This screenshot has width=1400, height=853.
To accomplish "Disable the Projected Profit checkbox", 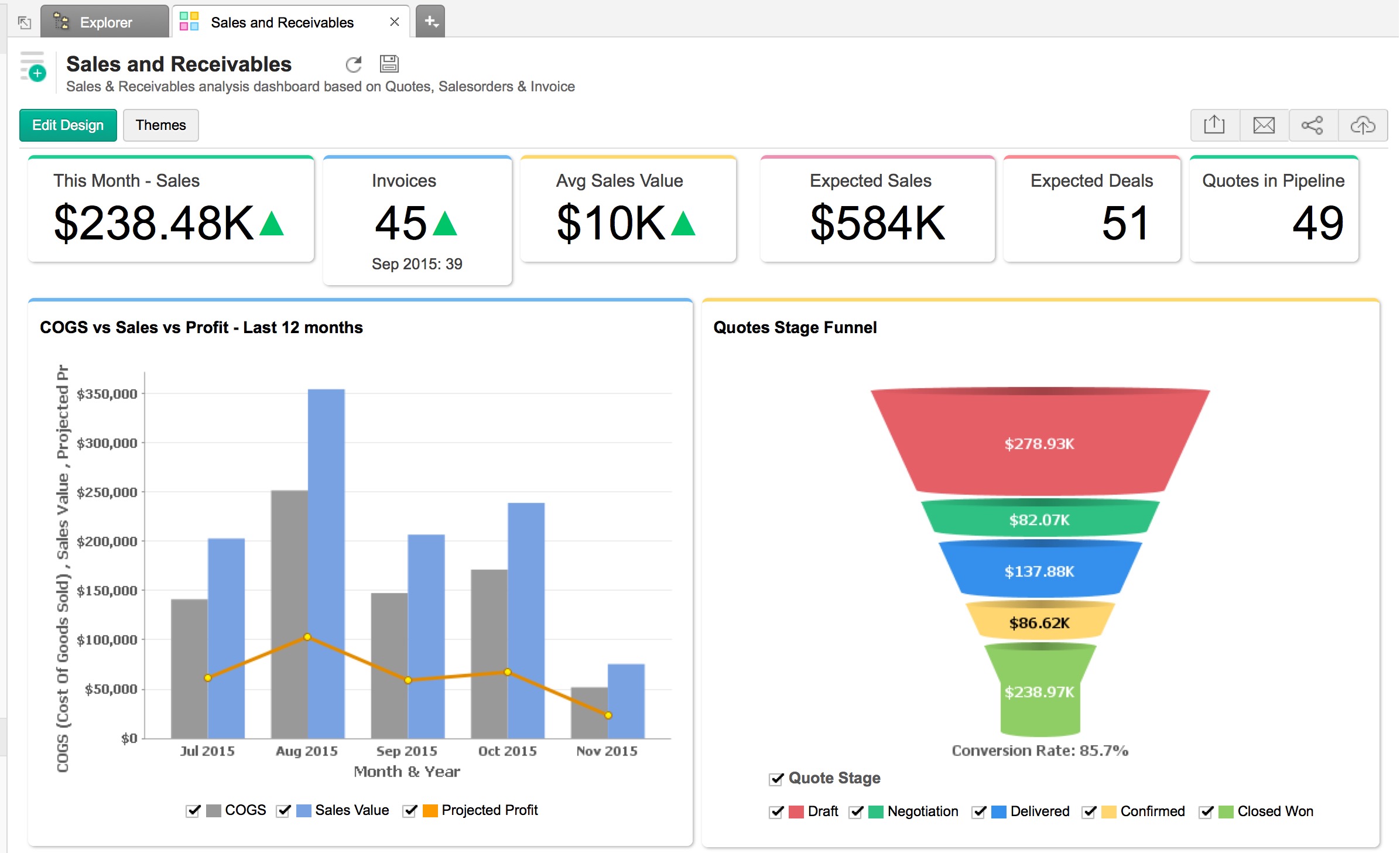I will 410,811.
